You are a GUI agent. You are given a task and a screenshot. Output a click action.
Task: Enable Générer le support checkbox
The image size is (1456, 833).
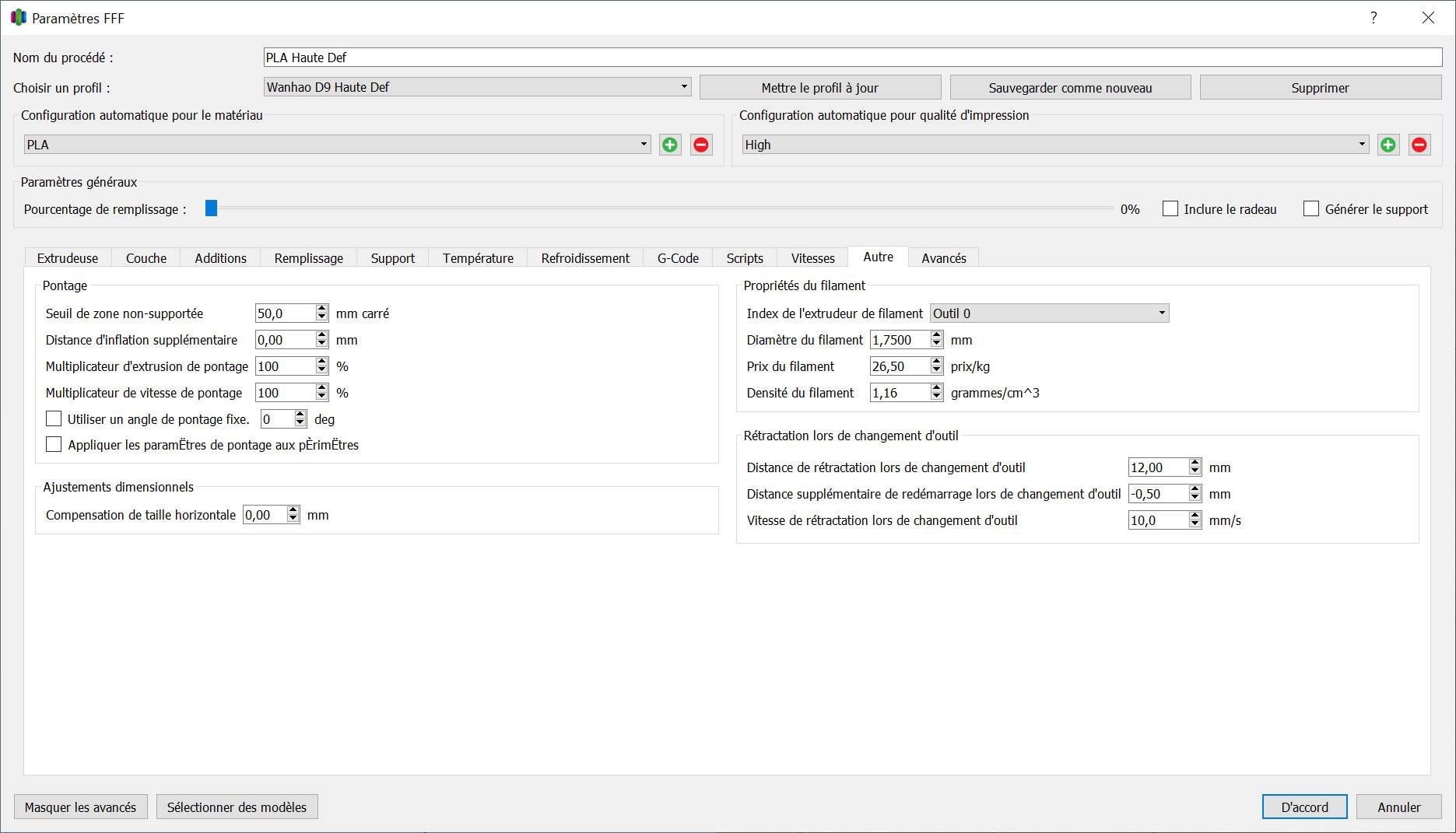pos(1311,208)
